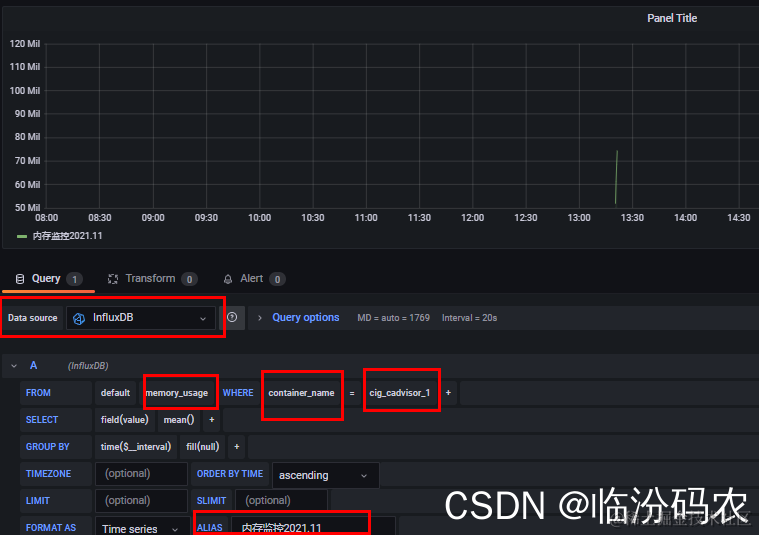Change the container_name tag key

[301, 393]
